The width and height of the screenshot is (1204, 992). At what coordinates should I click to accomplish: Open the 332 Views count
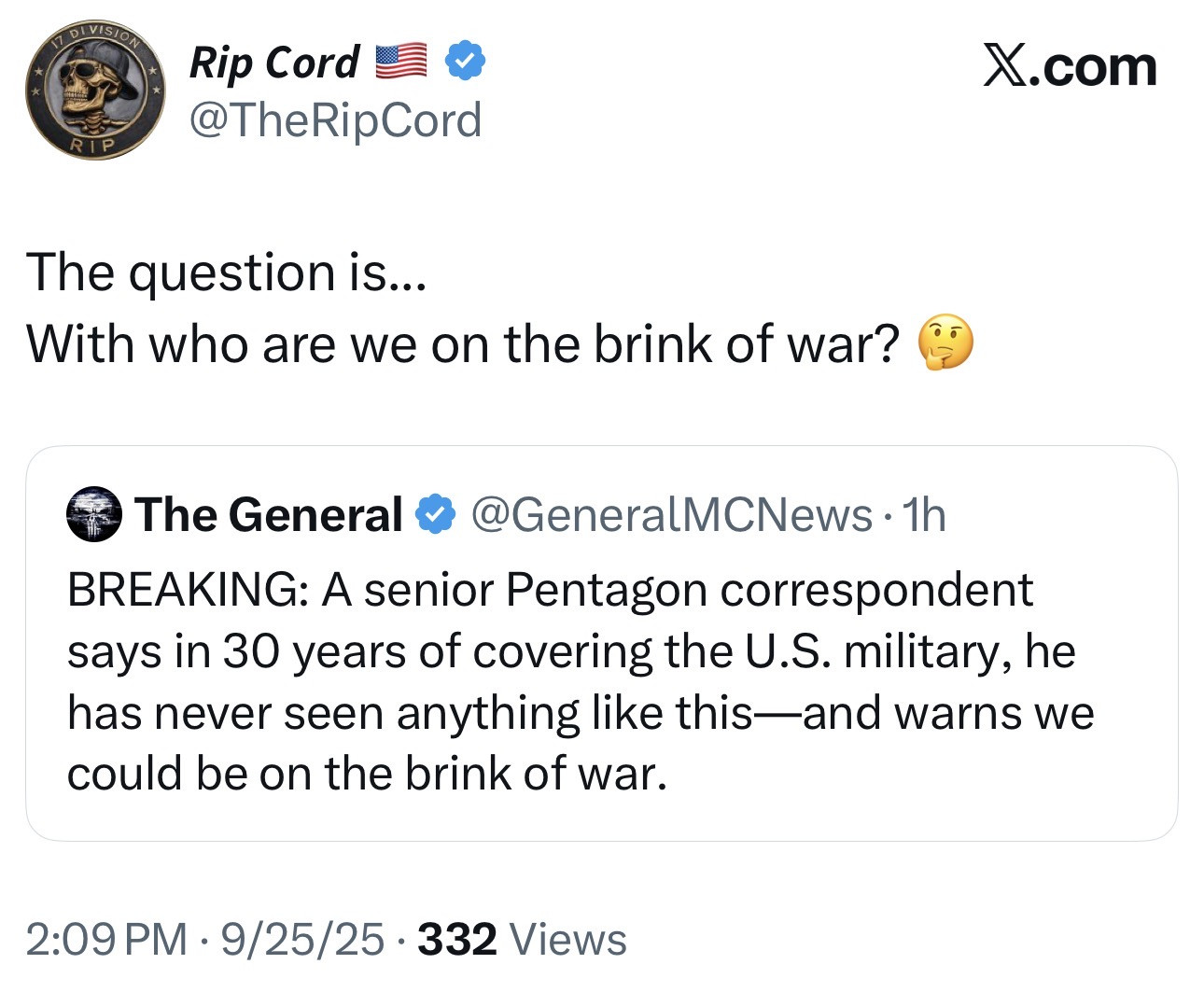tap(522, 939)
